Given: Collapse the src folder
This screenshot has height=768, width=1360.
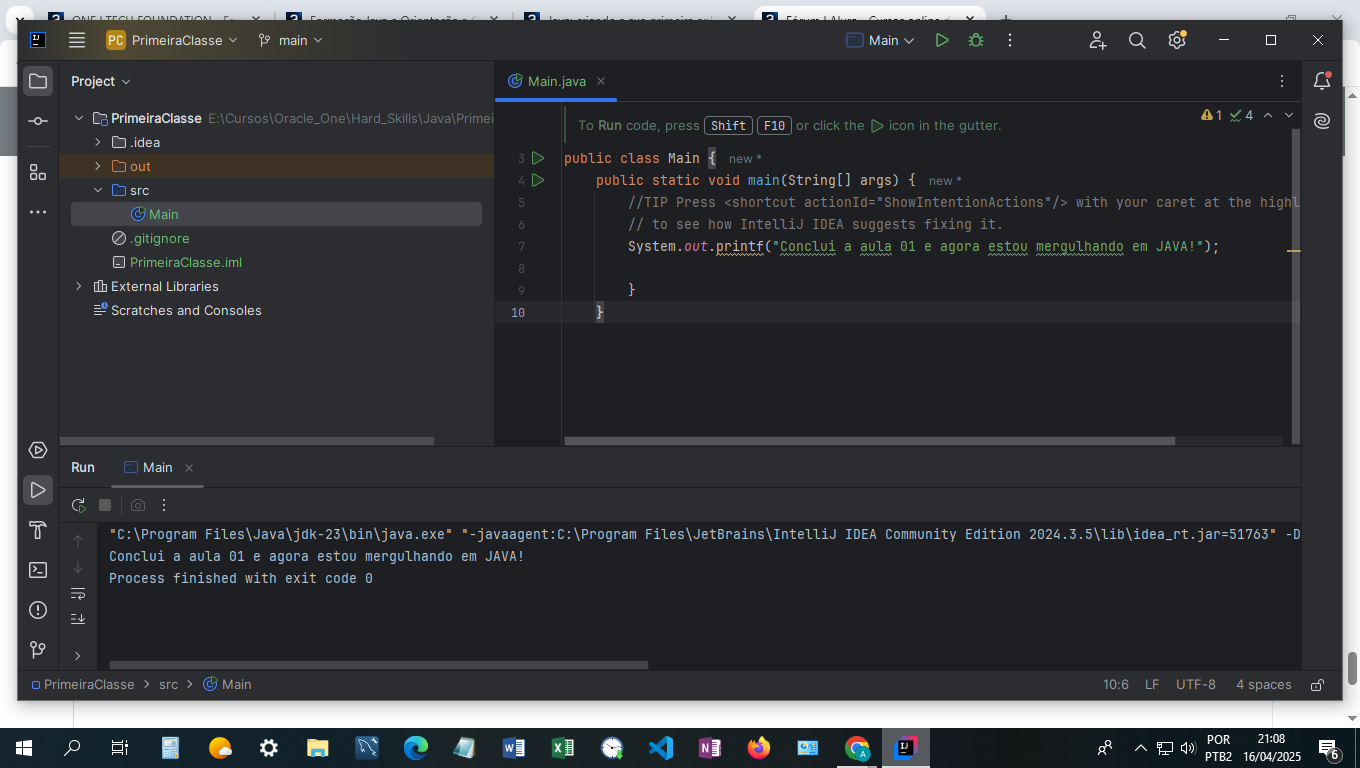Looking at the screenshot, I should [98, 190].
